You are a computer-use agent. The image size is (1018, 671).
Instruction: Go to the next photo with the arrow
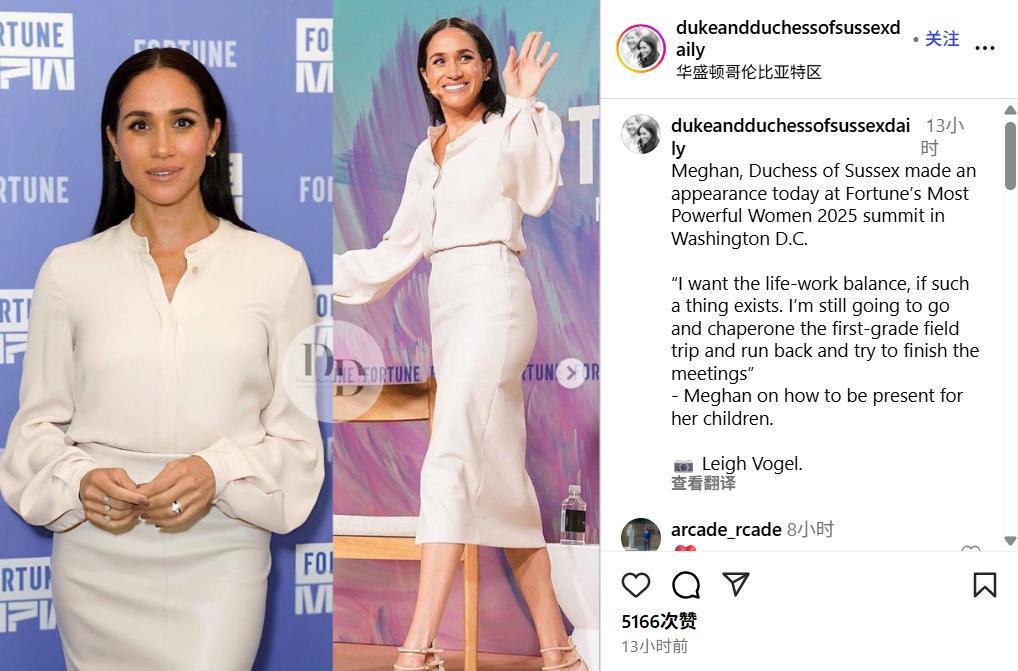[x=571, y=373]
